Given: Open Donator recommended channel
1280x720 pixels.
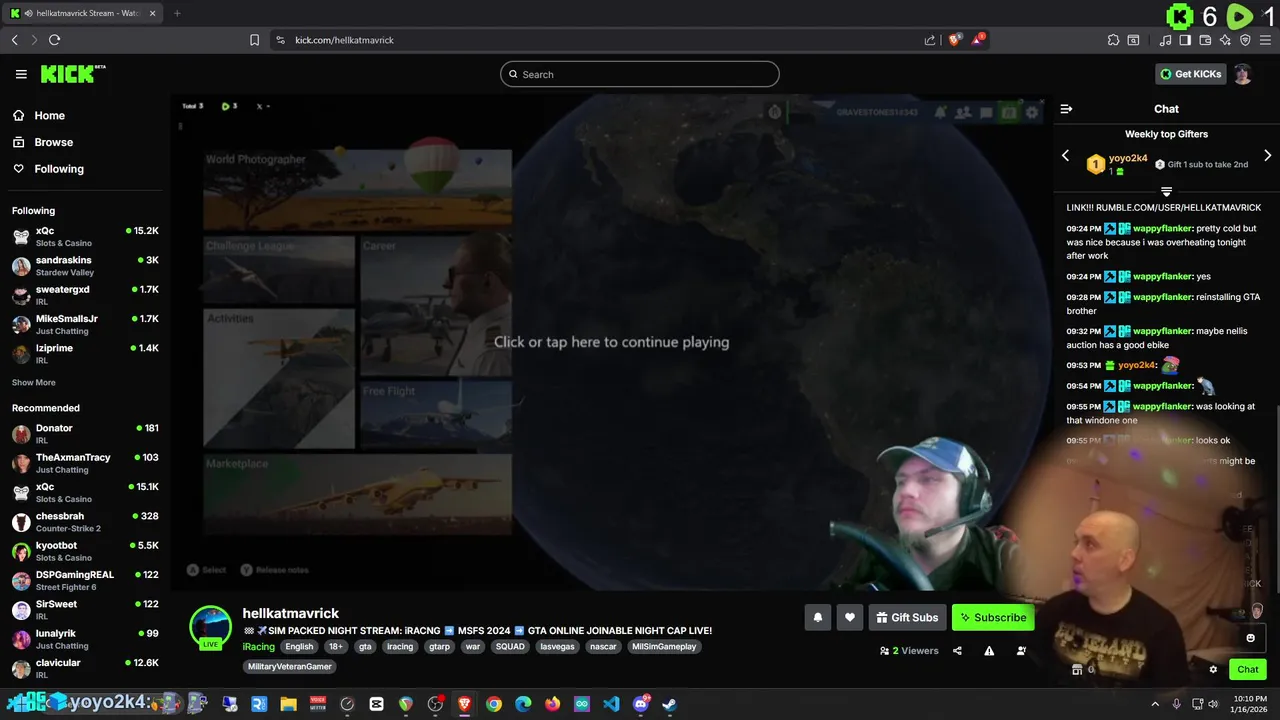Looking at the screenshot, I should click(x=85, y=434).
